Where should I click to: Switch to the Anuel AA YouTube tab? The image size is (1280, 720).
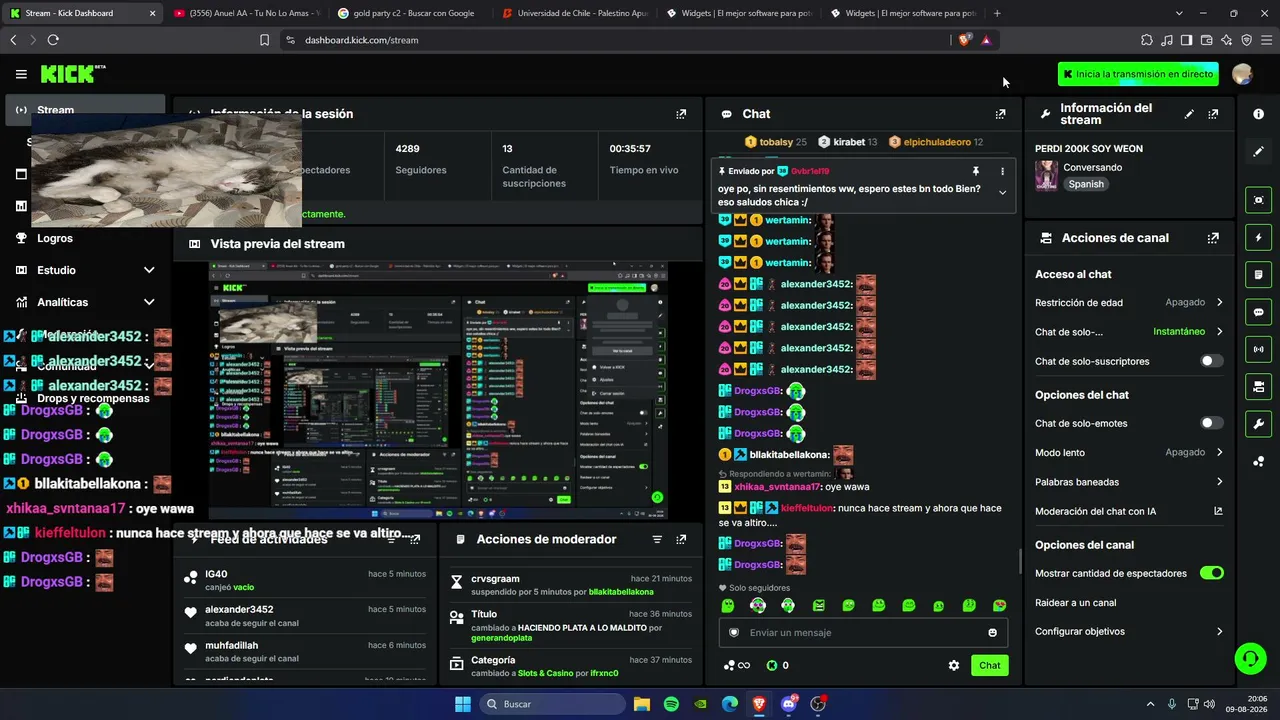245,13
